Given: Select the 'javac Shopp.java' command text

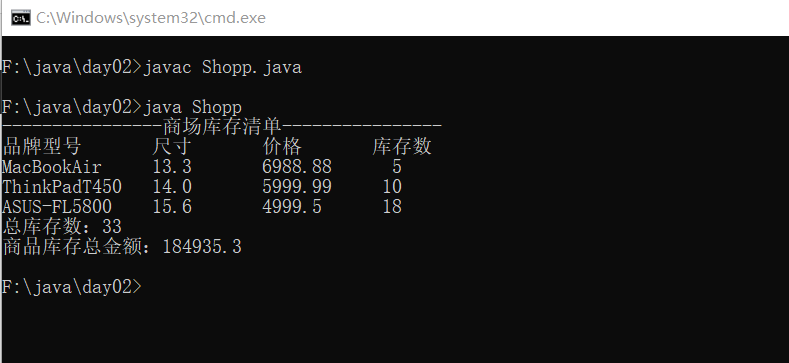Looking at the screenshot, I should click(222, 67).
